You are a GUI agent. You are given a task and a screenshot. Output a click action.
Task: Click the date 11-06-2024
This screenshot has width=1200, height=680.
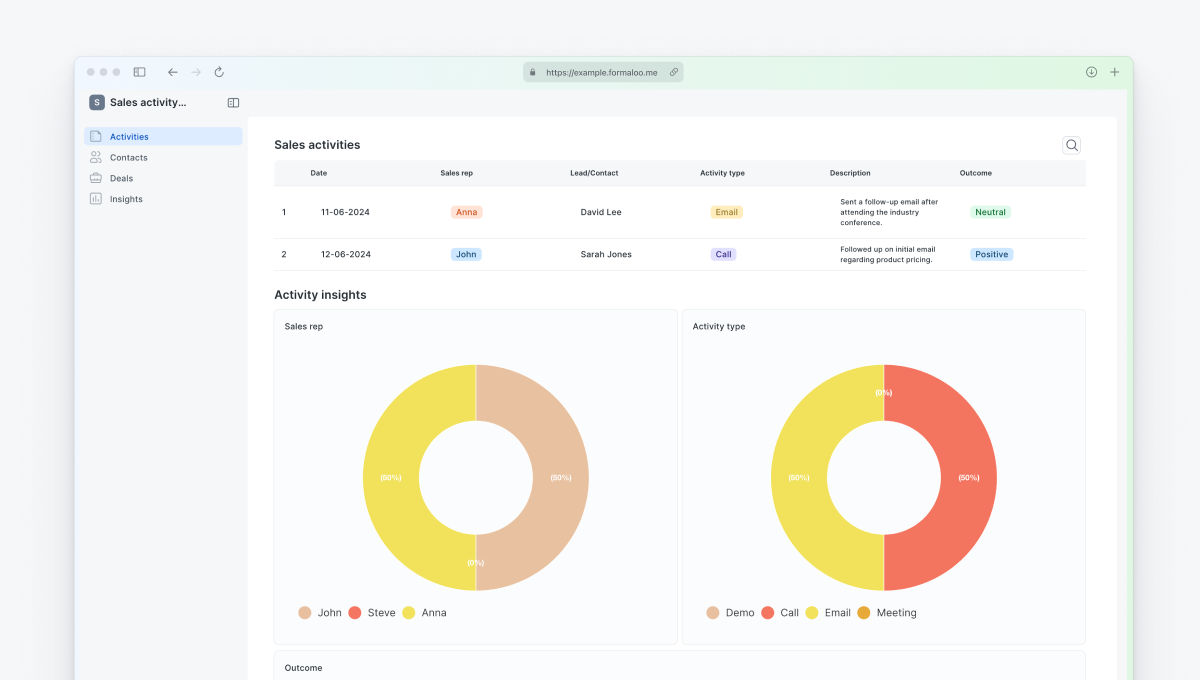tap(346, 212)
